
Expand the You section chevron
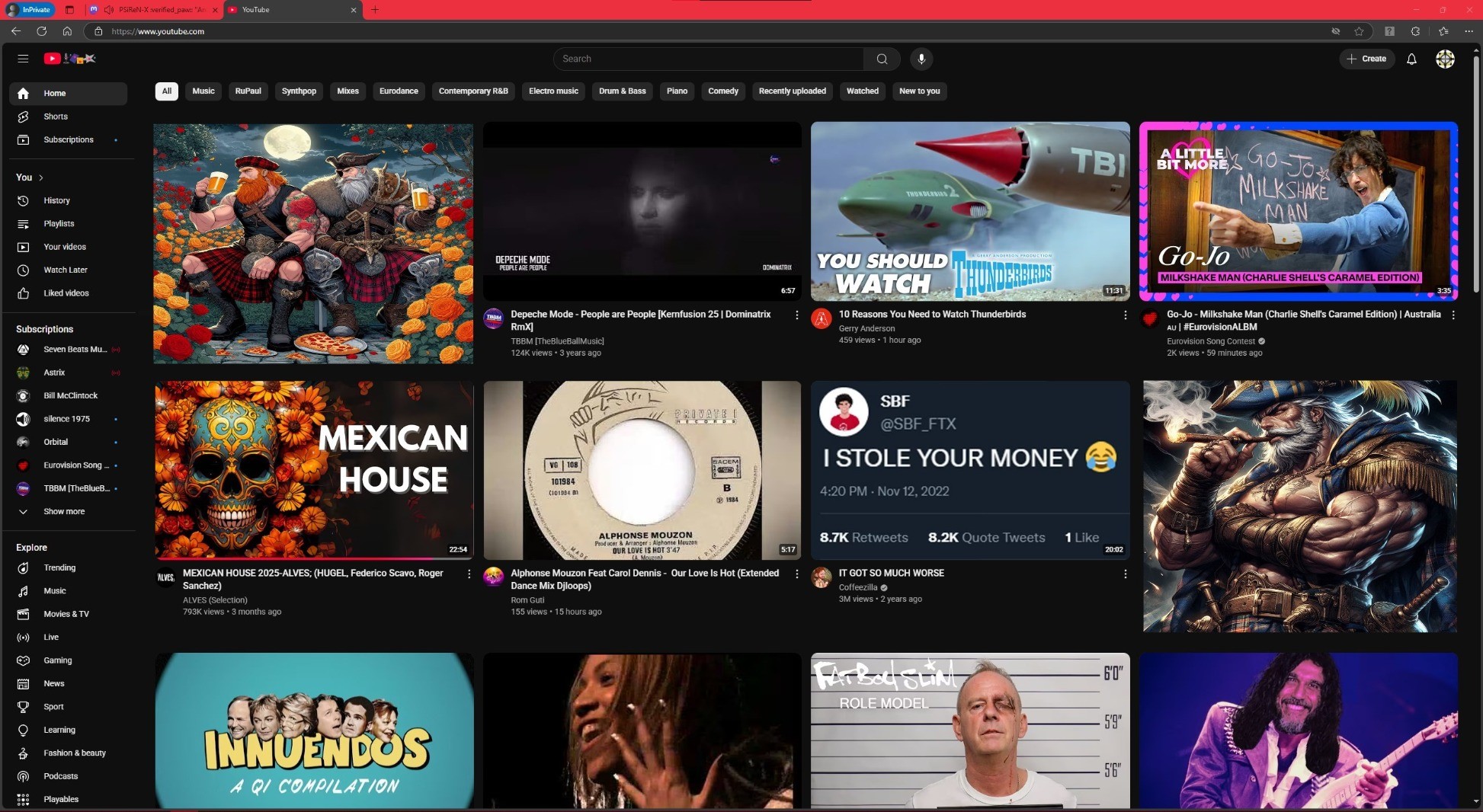point(41,177)
